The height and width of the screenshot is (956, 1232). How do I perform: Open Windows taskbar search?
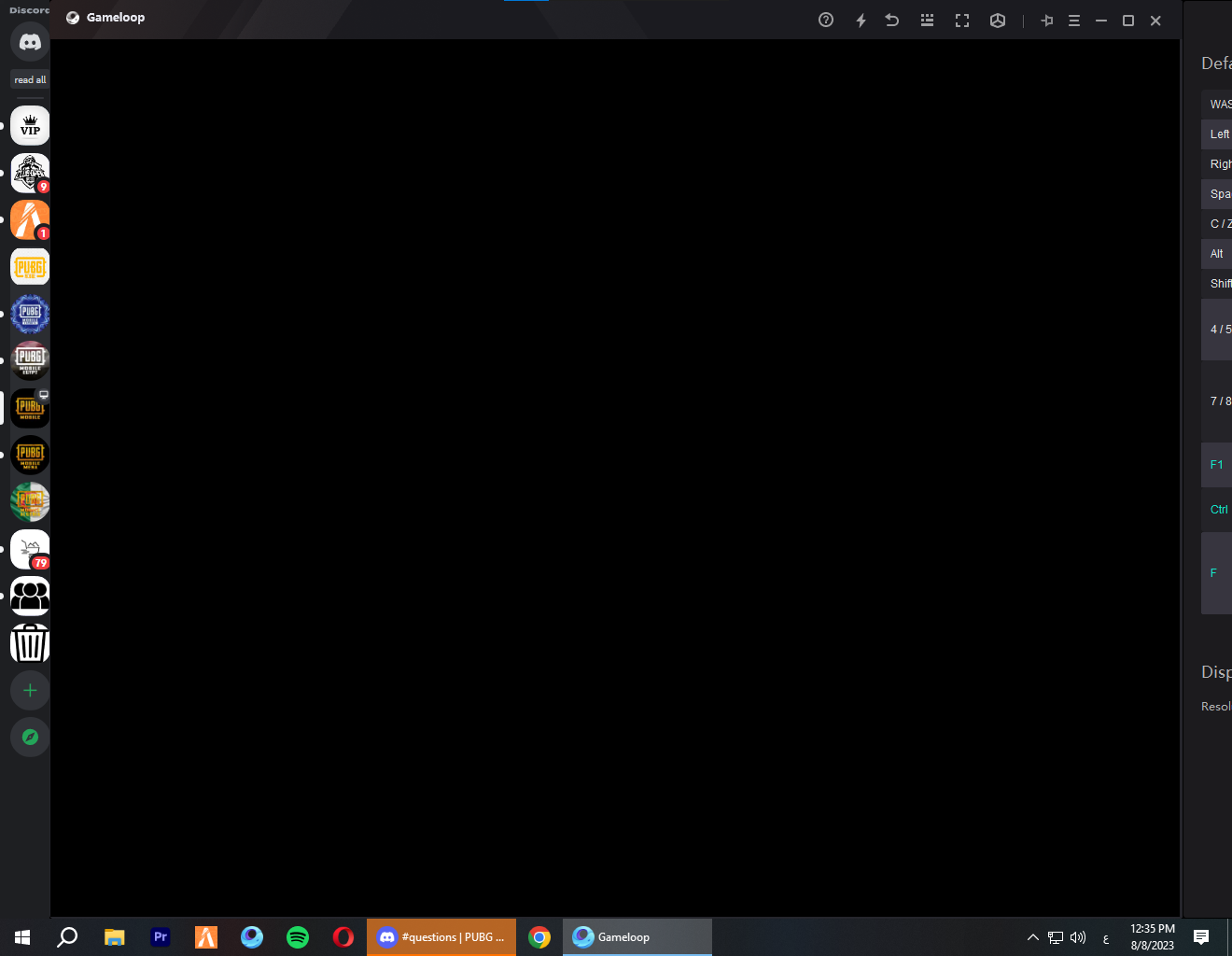[67, 937]
